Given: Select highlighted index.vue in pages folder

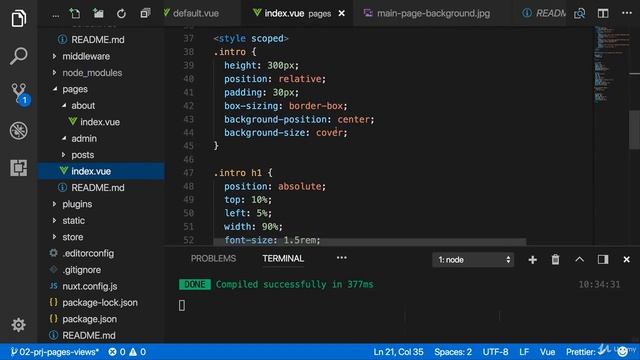Looking at the screenshot, I should point(101,171).
